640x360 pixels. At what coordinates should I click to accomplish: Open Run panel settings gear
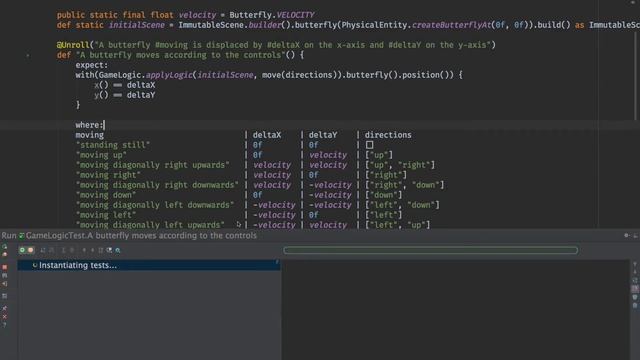point(626,236)
